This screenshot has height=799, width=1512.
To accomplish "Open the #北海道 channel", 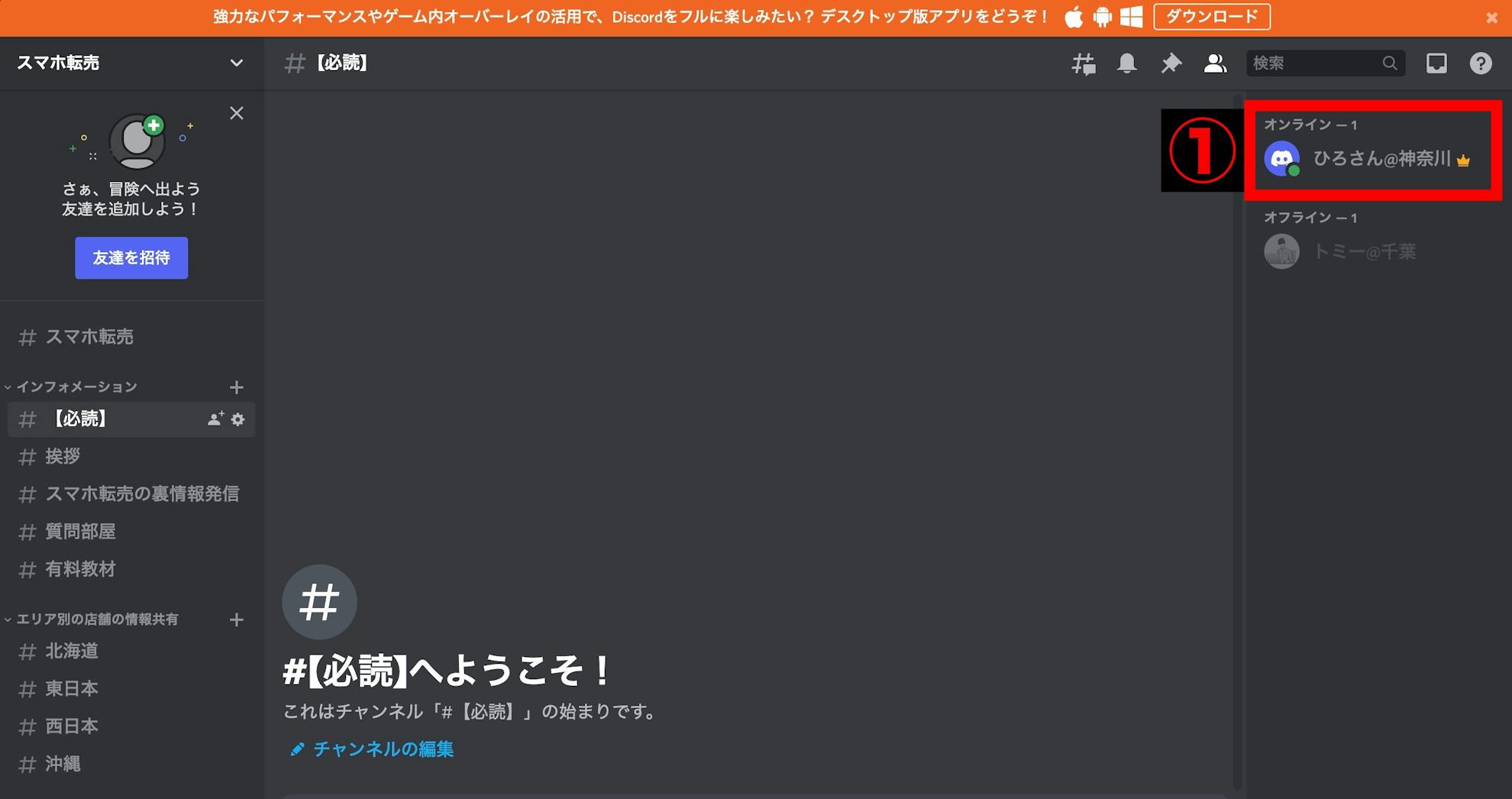I will click(x=131, y=651).
